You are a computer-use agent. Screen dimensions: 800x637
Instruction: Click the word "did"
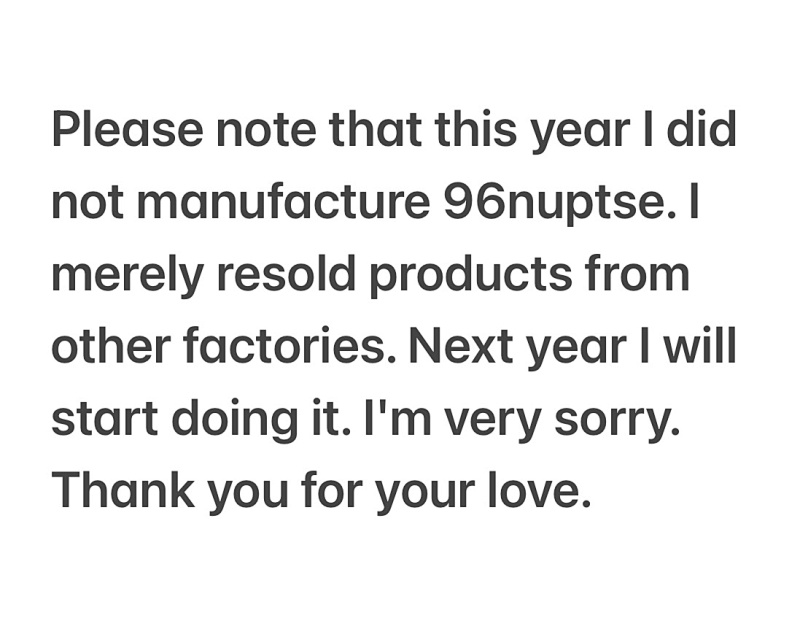702,129
